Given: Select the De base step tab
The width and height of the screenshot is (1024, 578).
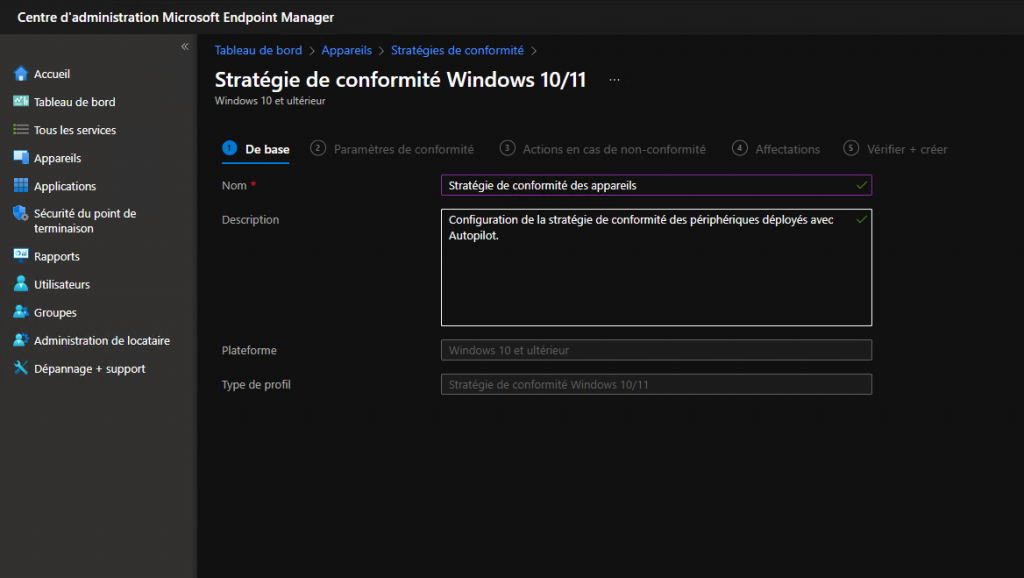Looking at the screenshot, I should pyautogui.click(x=256, y=149).
